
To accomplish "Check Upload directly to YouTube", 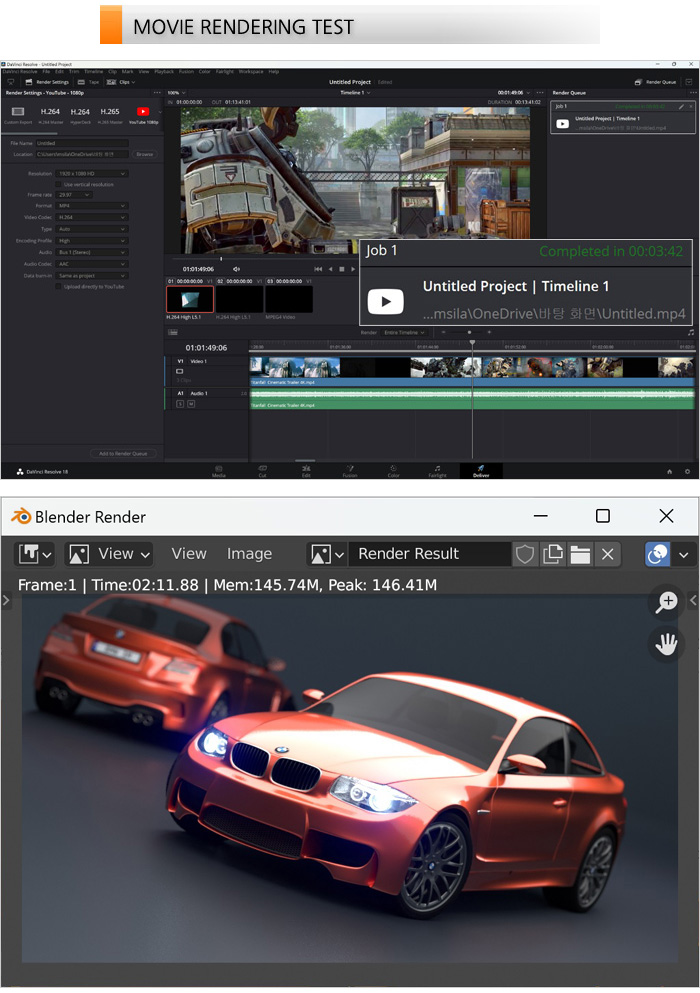I will coord(59,286).
